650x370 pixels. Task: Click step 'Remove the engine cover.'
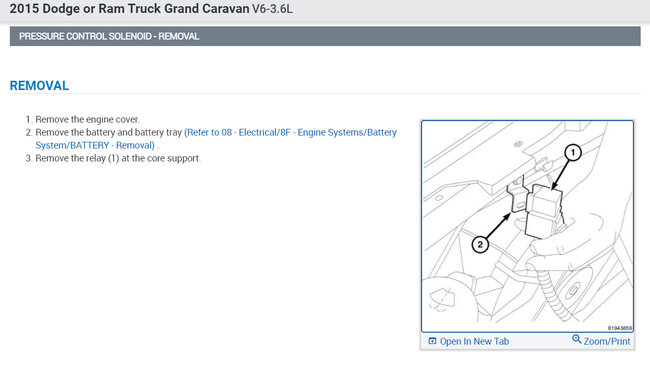click(x=87, y=119)
